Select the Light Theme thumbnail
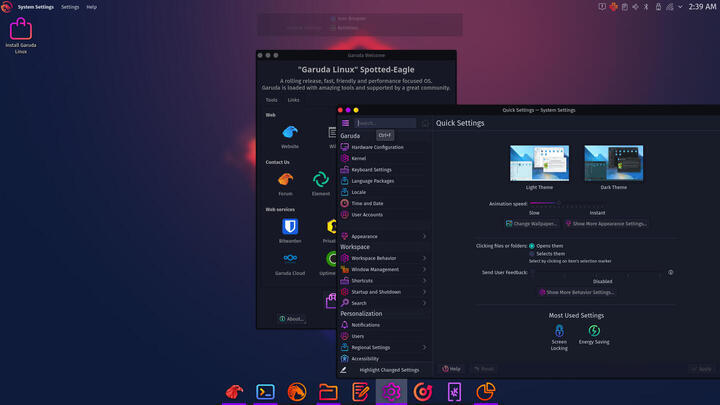Image resolution: width=720 pixels, height=405 pixels. point(539,163)
